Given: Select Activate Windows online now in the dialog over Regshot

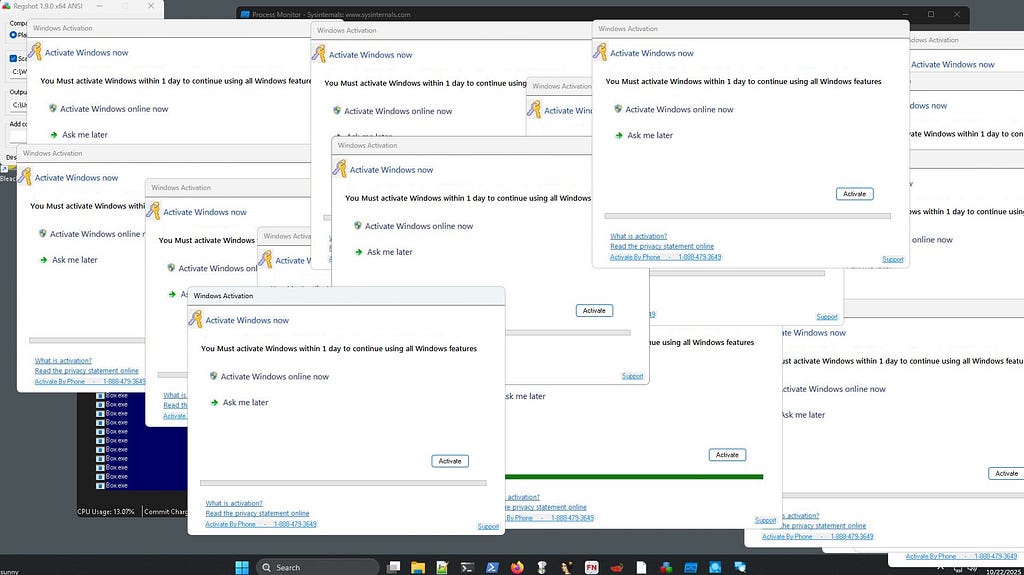Looking at the screenshot, I should [114, 108].
